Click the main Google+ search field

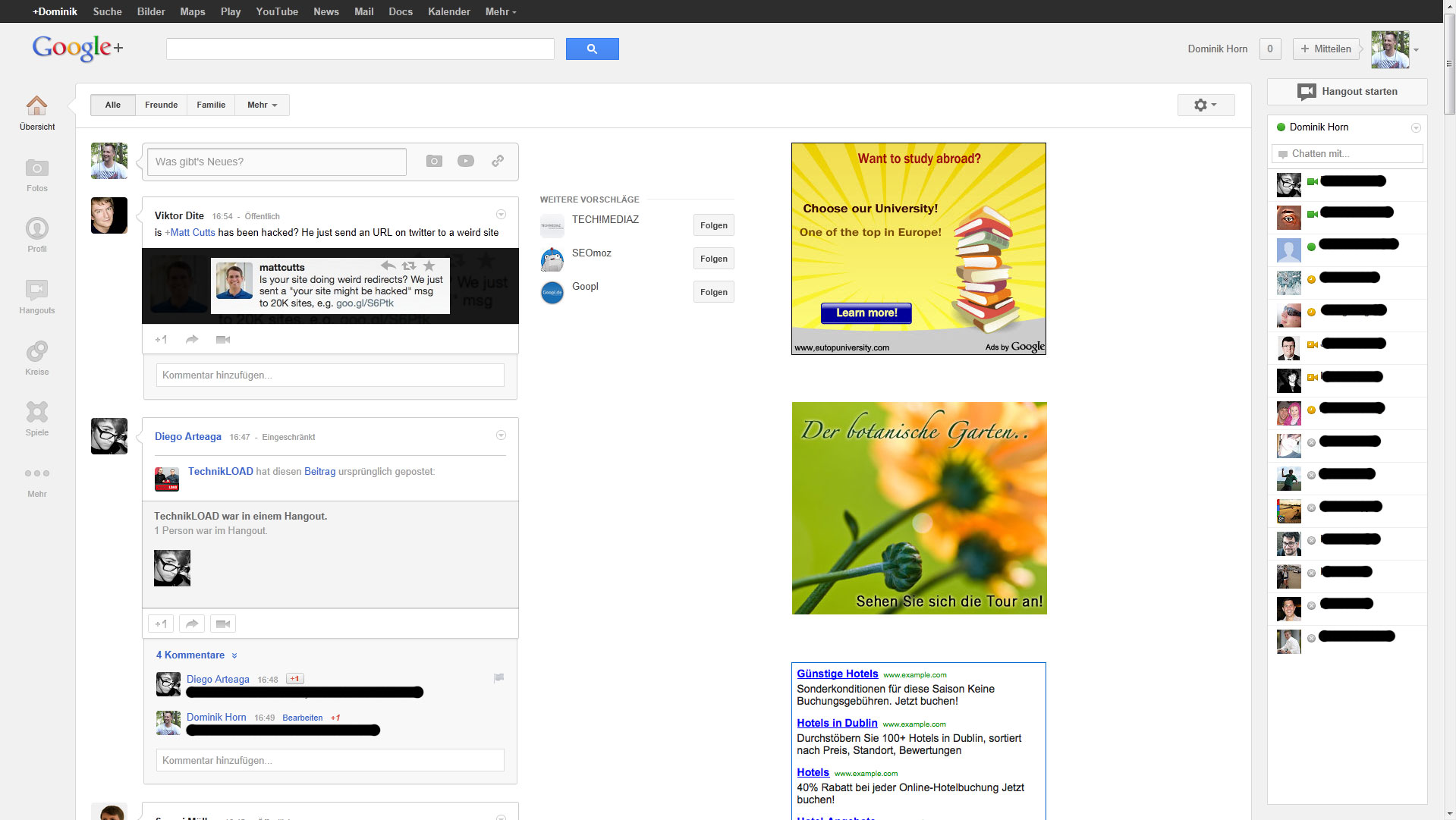[x=360, y=49]
